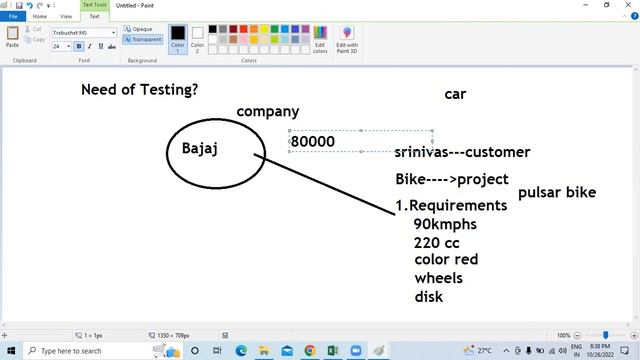Open Task View on taskbar

point(217,351)
